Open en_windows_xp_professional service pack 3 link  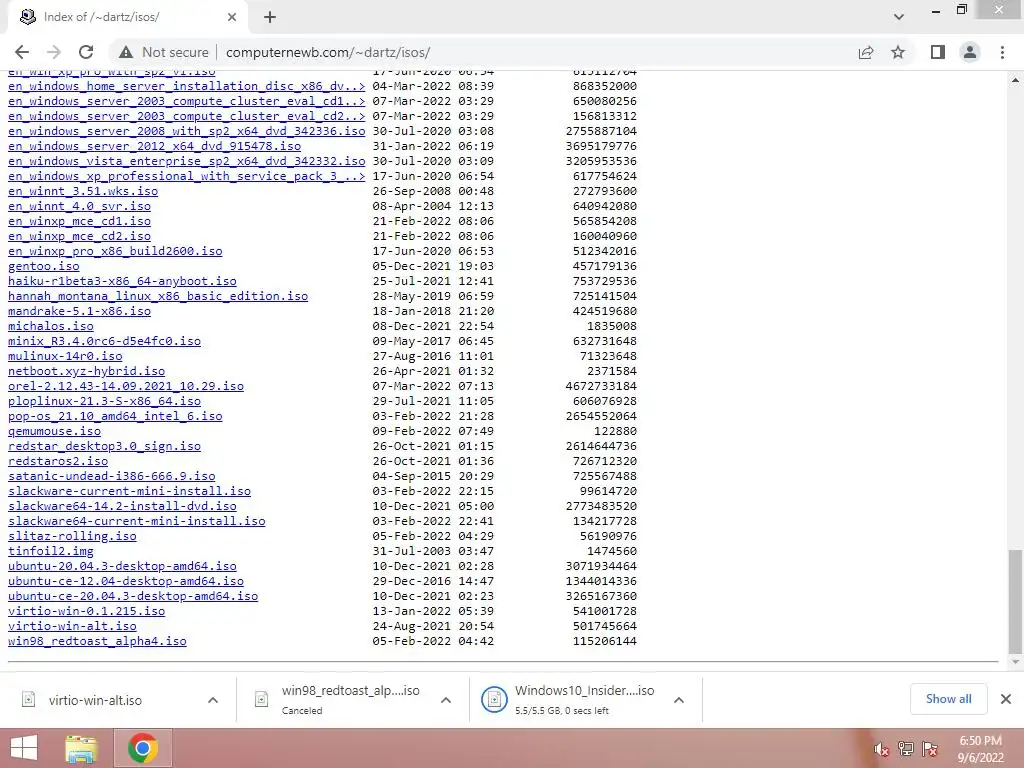(x=187, y=176)
